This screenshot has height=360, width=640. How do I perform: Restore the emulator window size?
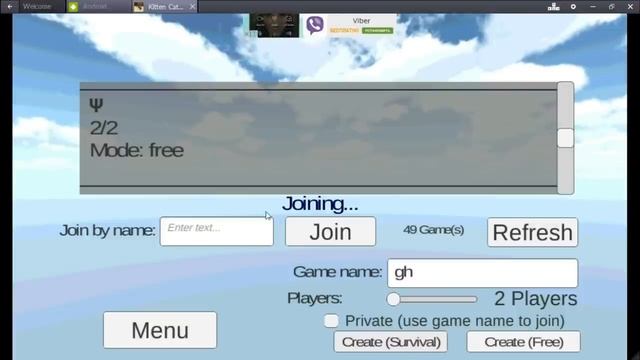tap(611, 7)
